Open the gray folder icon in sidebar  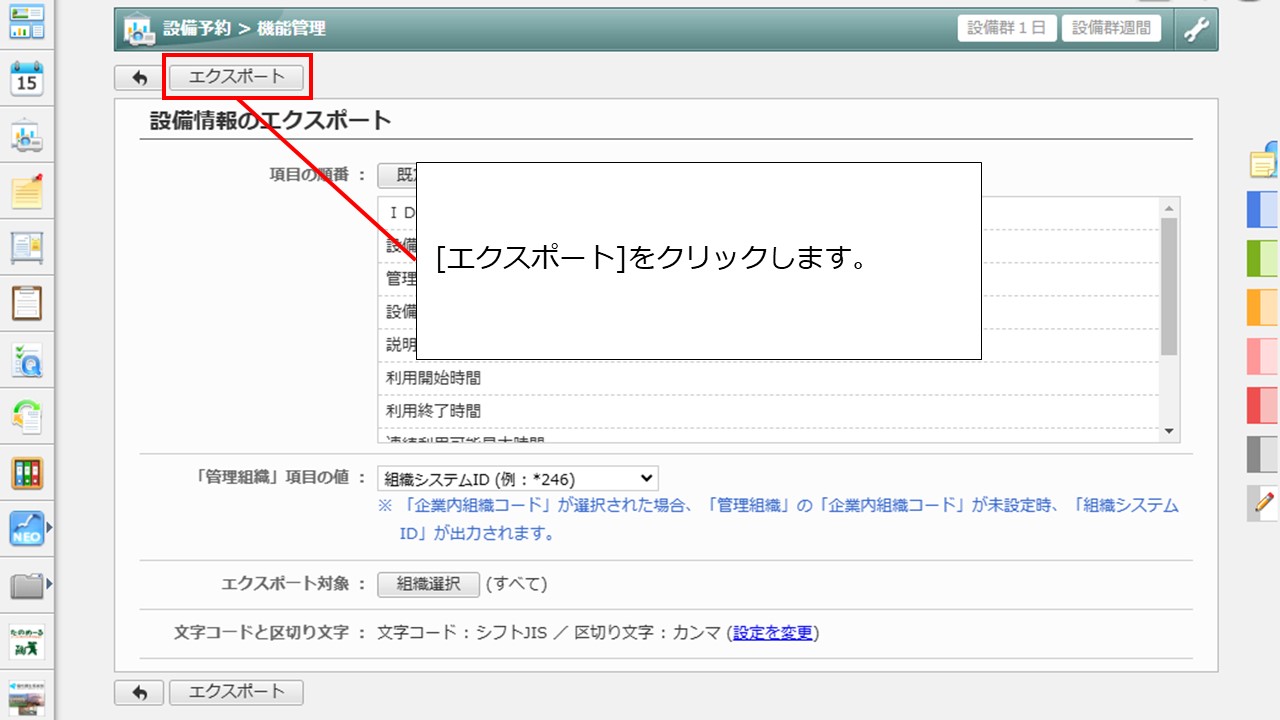click(x=27, y=586)
